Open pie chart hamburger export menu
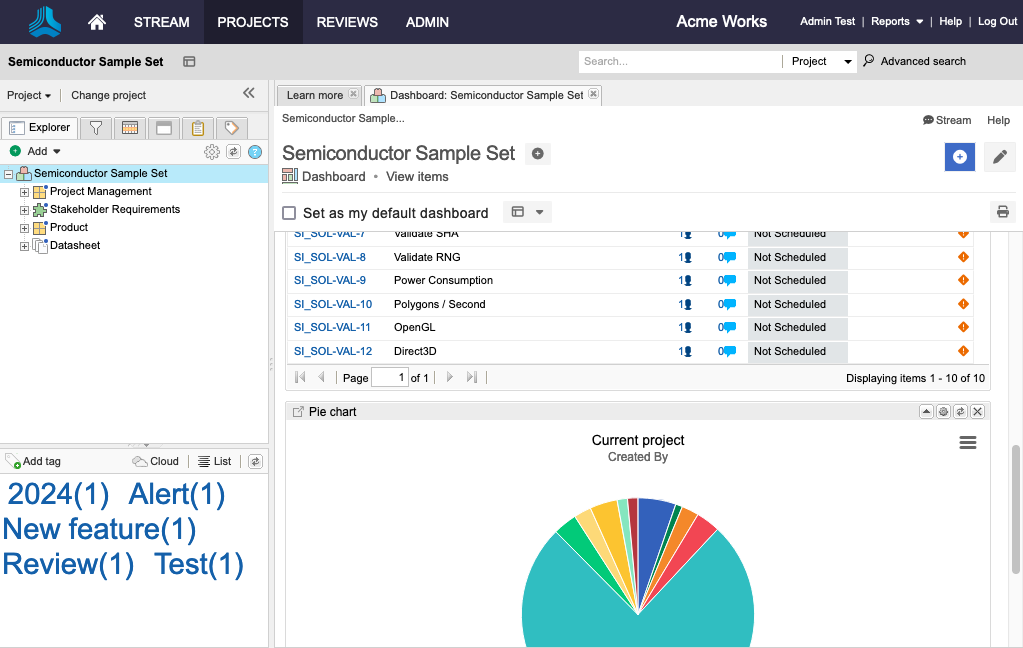Viewport: 1023px width, 648px height. 967,443
